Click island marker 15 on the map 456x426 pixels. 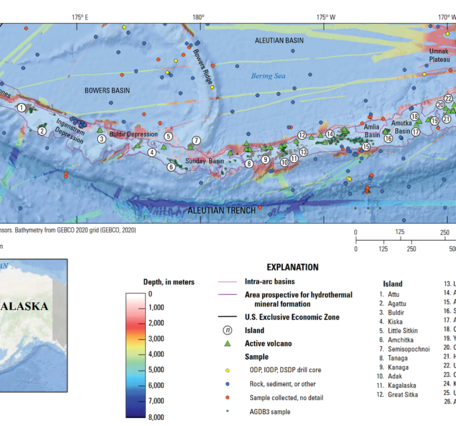coord(366,146)
